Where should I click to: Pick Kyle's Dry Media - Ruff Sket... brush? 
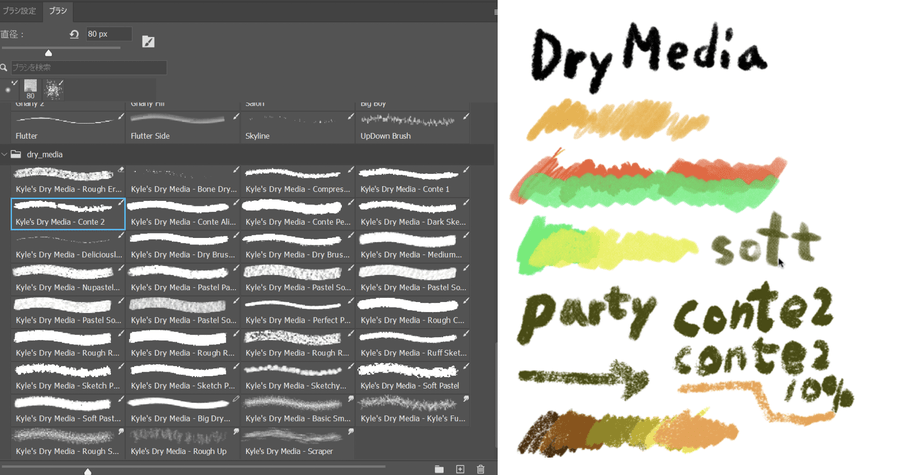(413, 344)
